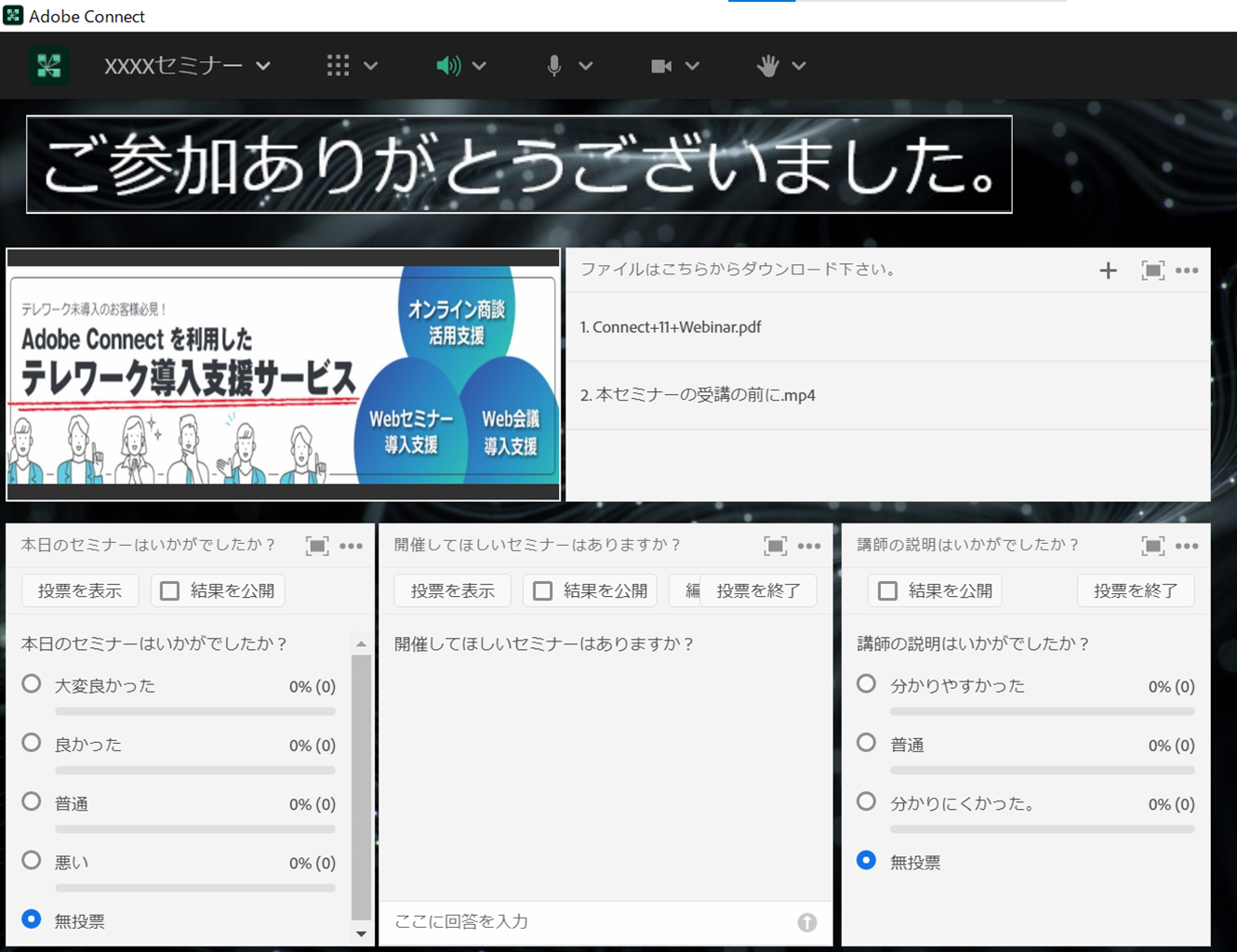Click the poll scrollbar up arrow

point(361,643)
